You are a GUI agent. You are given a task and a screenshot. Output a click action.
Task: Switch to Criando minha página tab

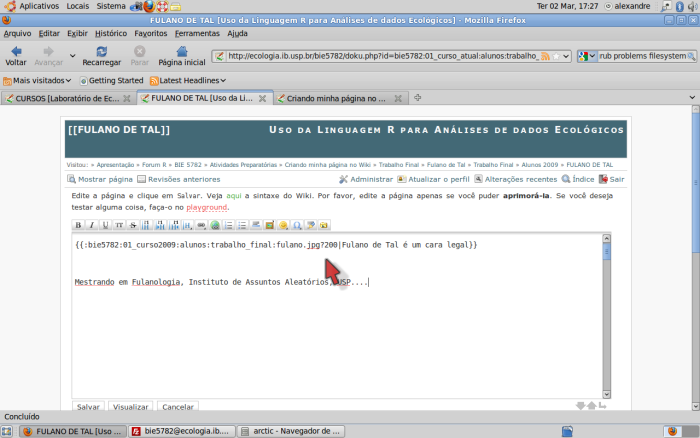click(x=335, y=98)
